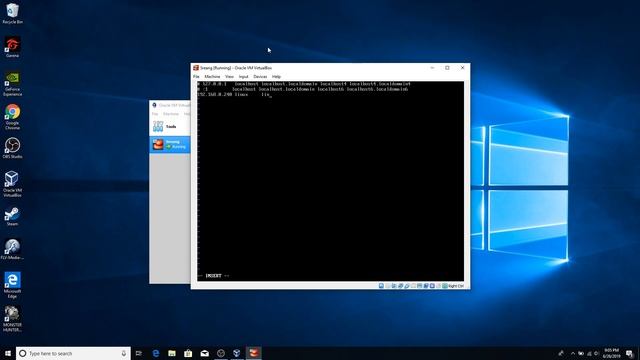Click the running VM entry in the VirtualBox Manager
640x360 pixels.
click(170, 144)
